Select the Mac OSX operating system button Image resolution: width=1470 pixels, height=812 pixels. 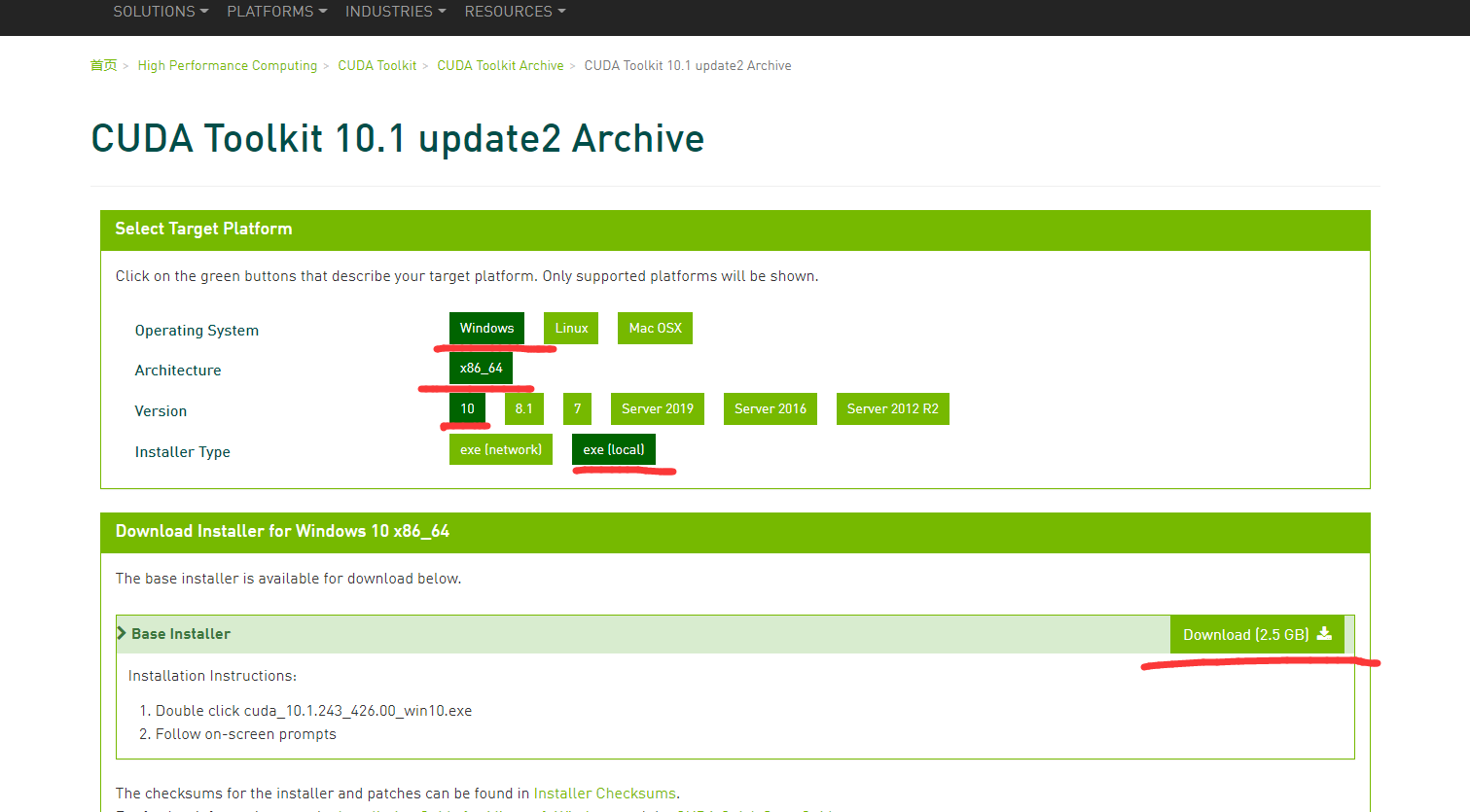click(x=655, y=328)
